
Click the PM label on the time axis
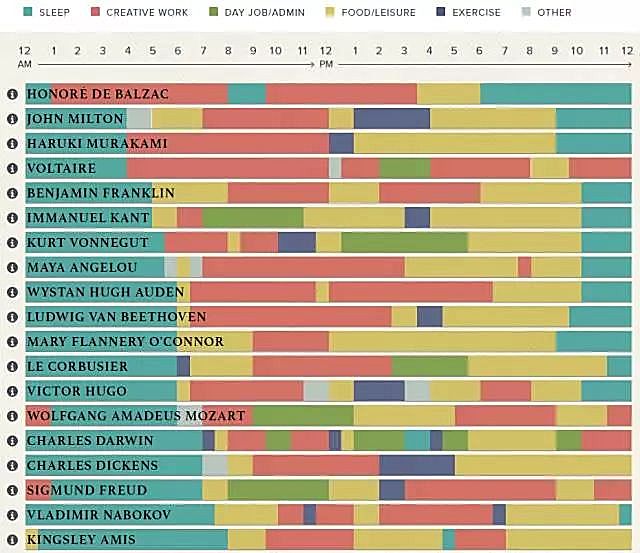pyautogui.click(x=326, y=64)
